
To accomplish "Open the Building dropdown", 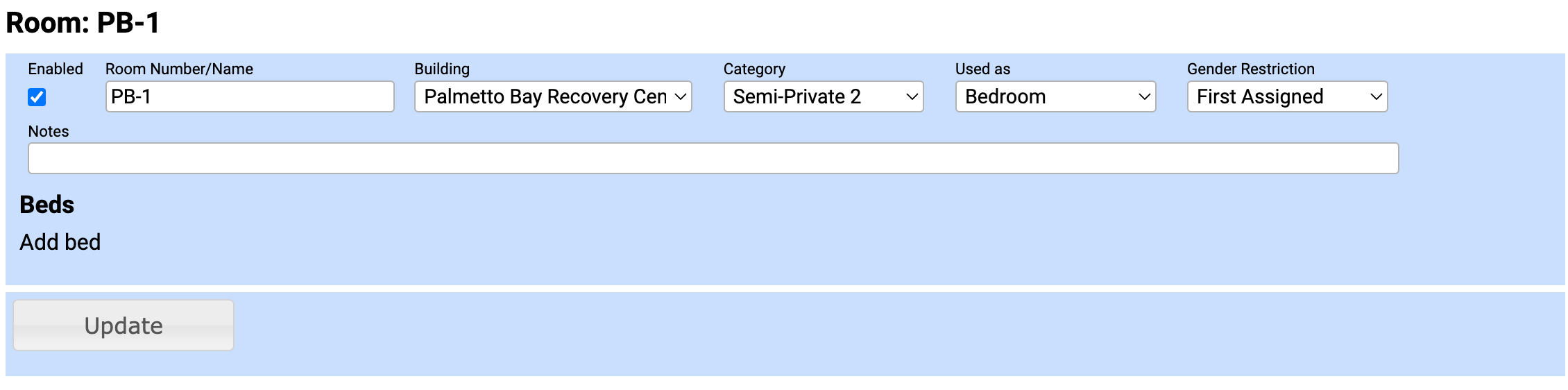I will [x=552, y=96].
